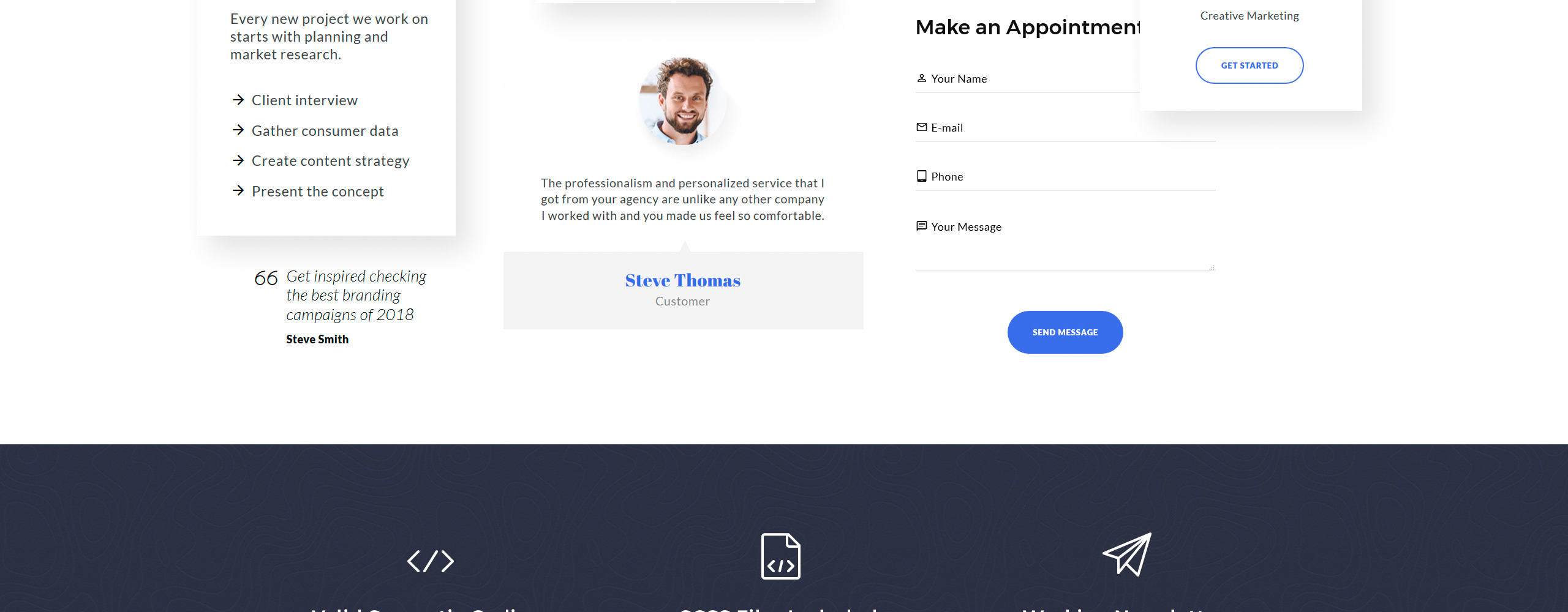Click the arrow beside Create content strategy
1568x612 pixels.
click(x=238, y=160)
